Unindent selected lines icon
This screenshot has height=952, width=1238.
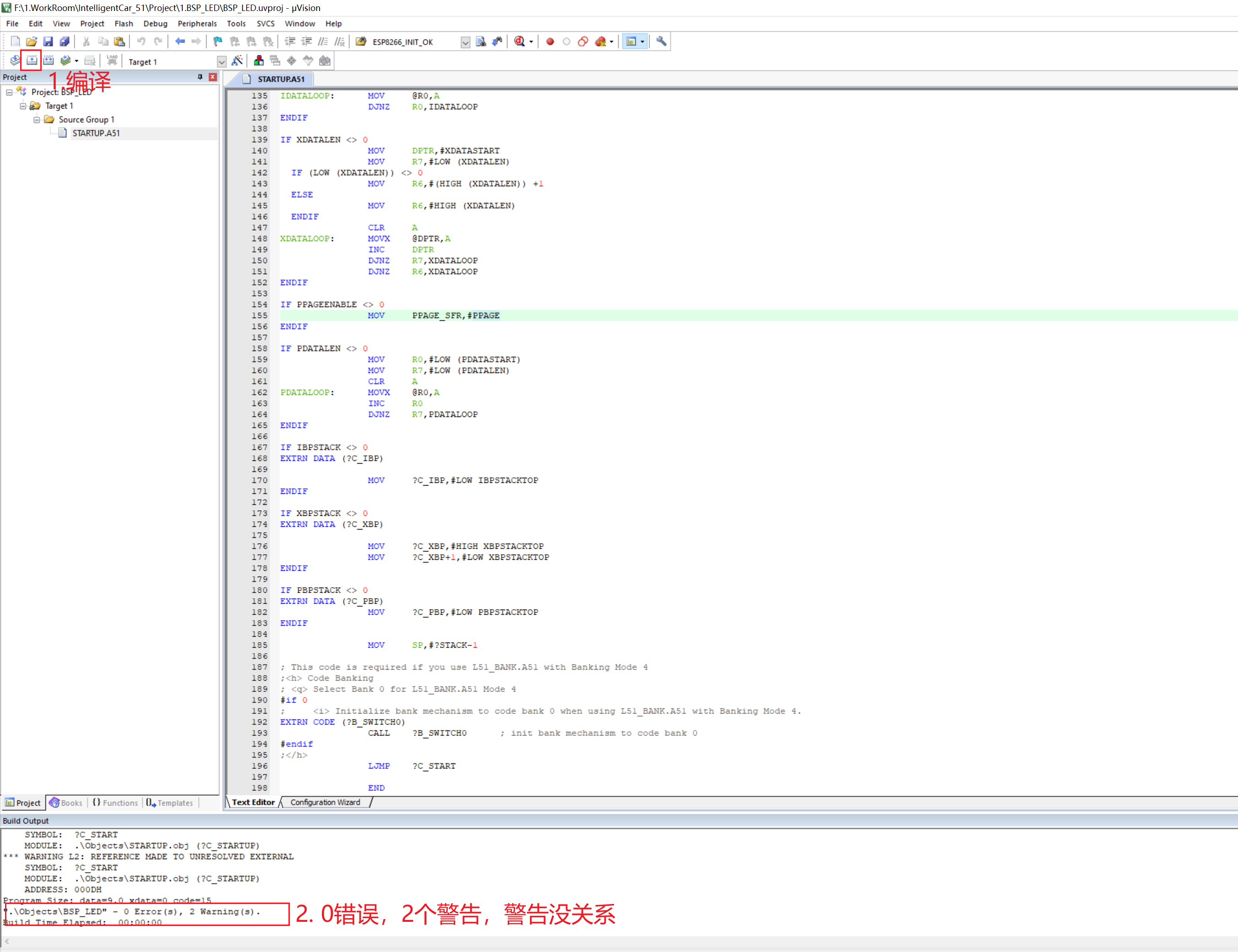click(x=307, y=41)
